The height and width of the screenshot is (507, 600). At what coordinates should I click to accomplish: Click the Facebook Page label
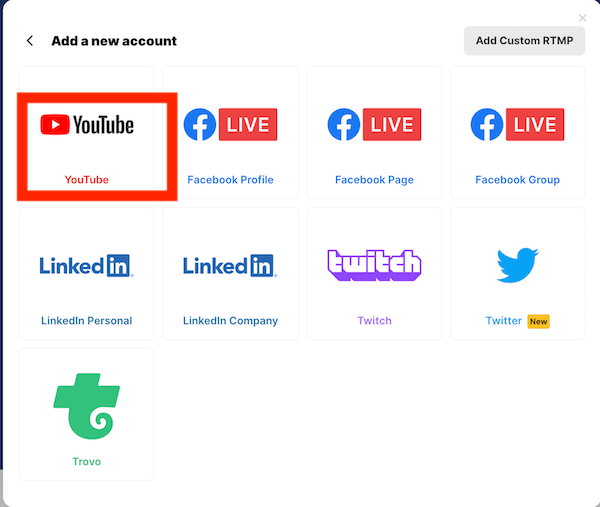(374, 180)
